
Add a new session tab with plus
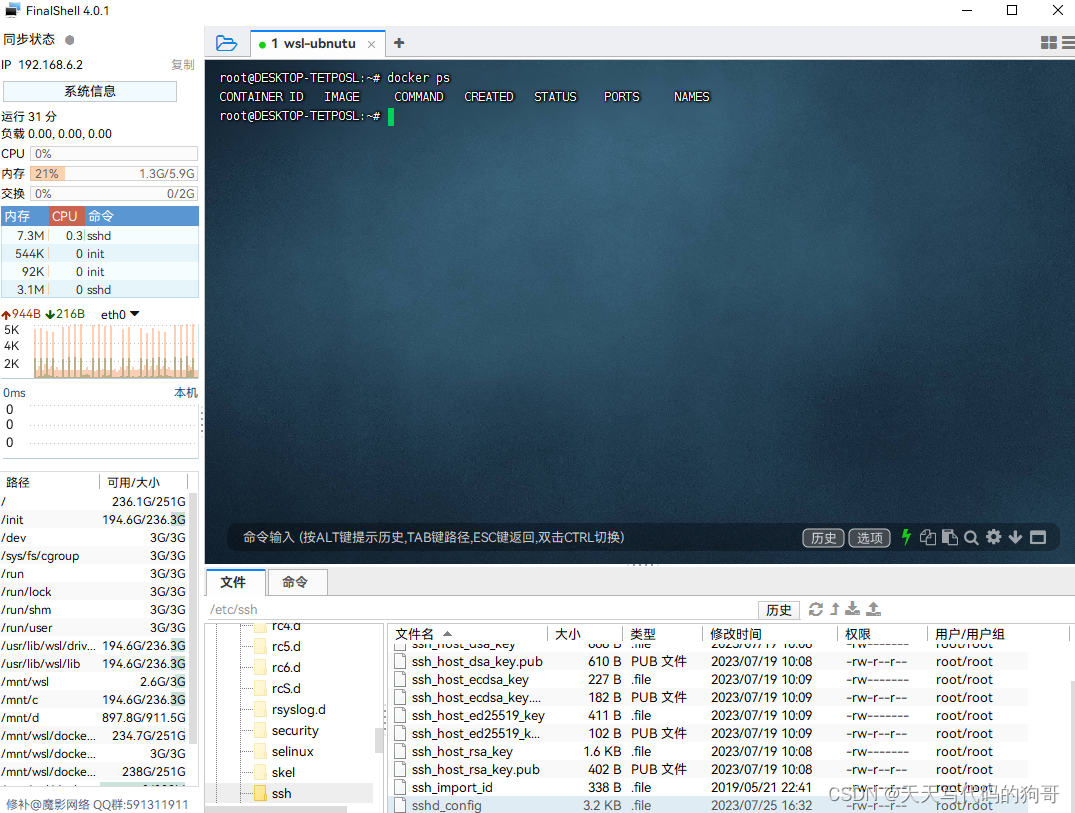(x=399, y=43)
